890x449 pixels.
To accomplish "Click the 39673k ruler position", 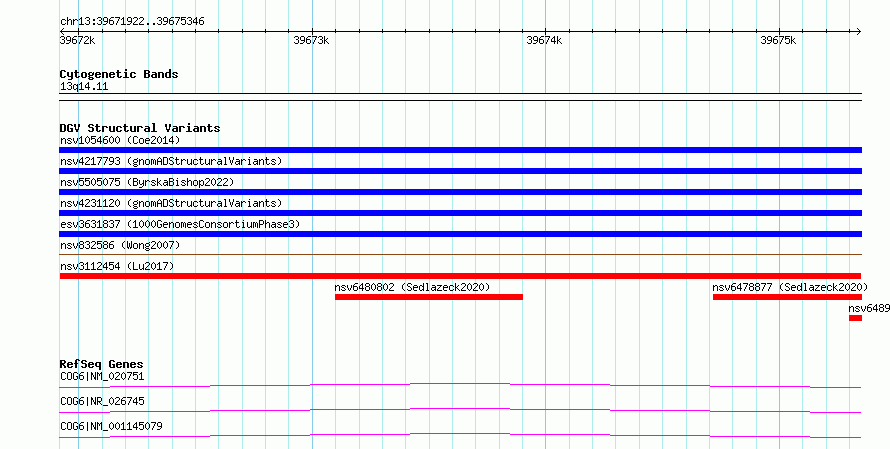I will click(311, 40).
